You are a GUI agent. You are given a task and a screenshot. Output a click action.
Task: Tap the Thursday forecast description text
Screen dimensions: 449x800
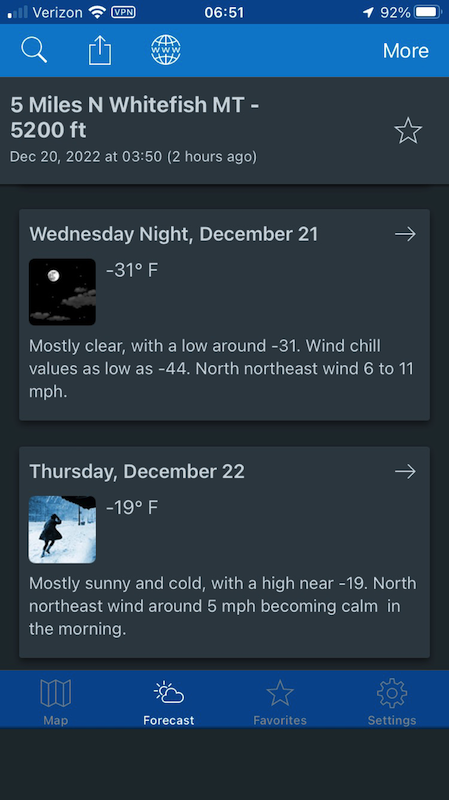point(222,606)
